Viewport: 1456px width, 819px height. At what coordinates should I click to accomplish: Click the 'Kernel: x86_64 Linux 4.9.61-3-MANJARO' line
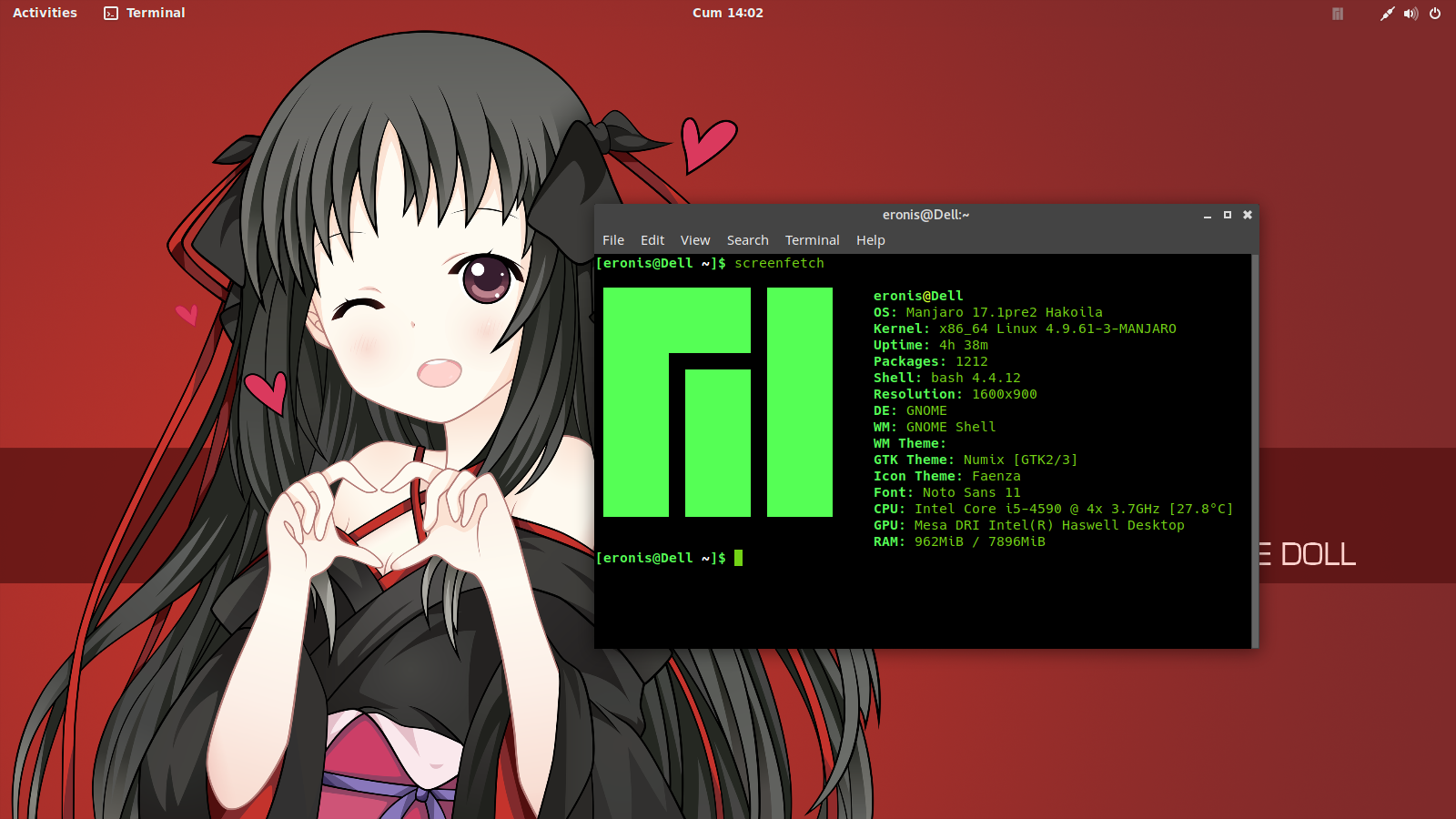pos(1025,329)
